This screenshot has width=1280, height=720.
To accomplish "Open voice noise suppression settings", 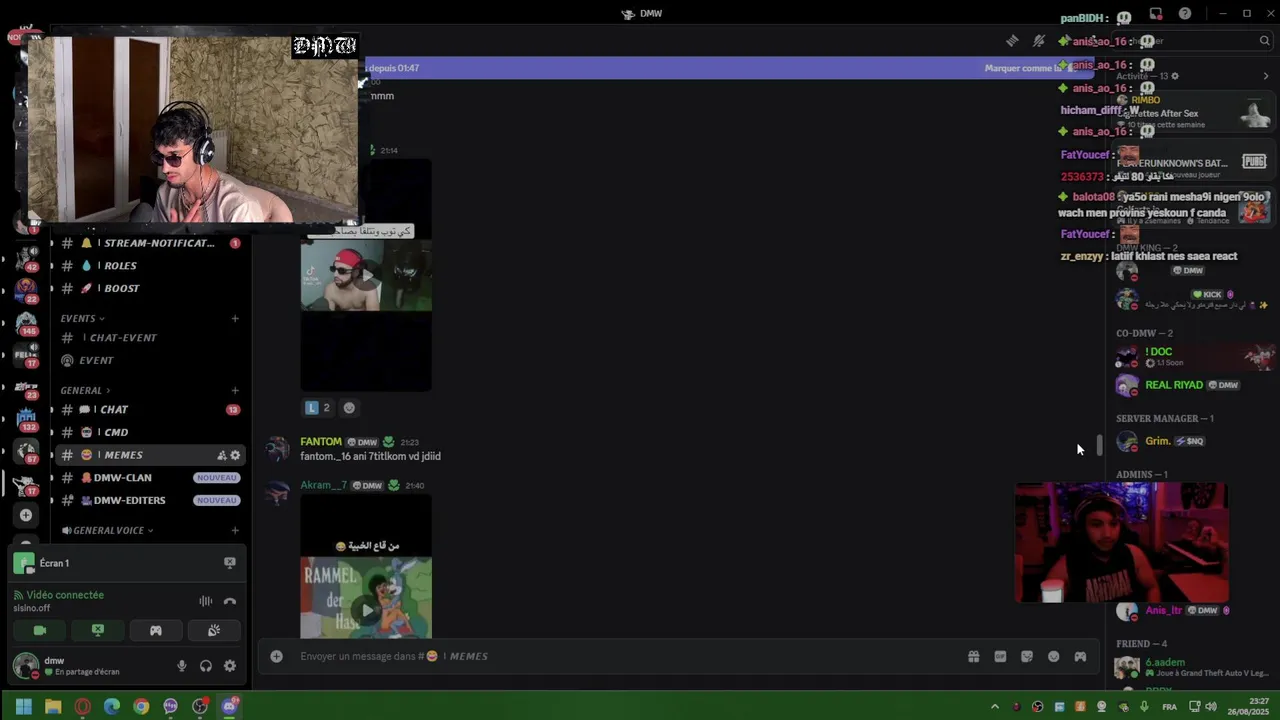I will (x=205, y=601).
